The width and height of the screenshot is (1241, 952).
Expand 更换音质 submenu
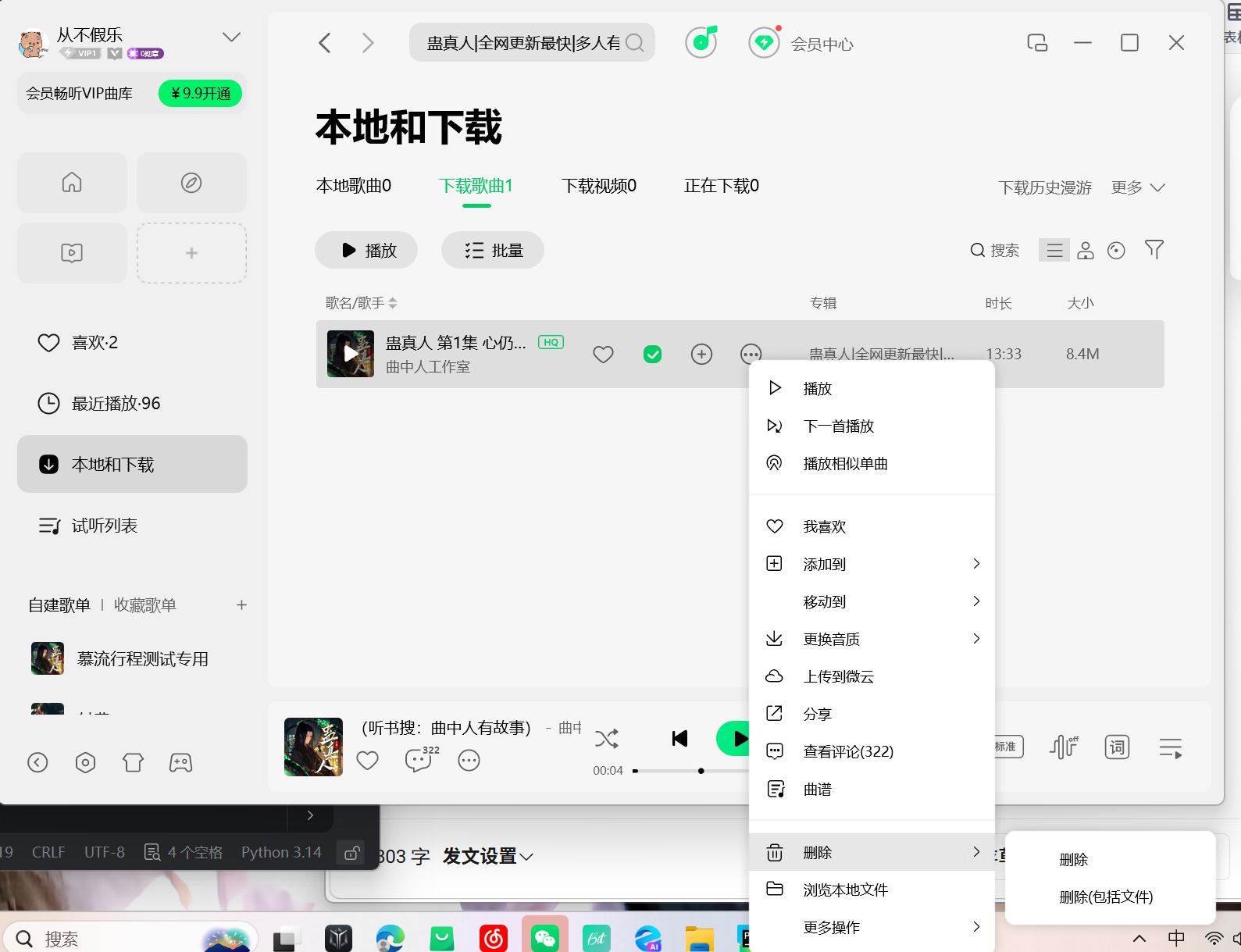[x=872, y=639]
